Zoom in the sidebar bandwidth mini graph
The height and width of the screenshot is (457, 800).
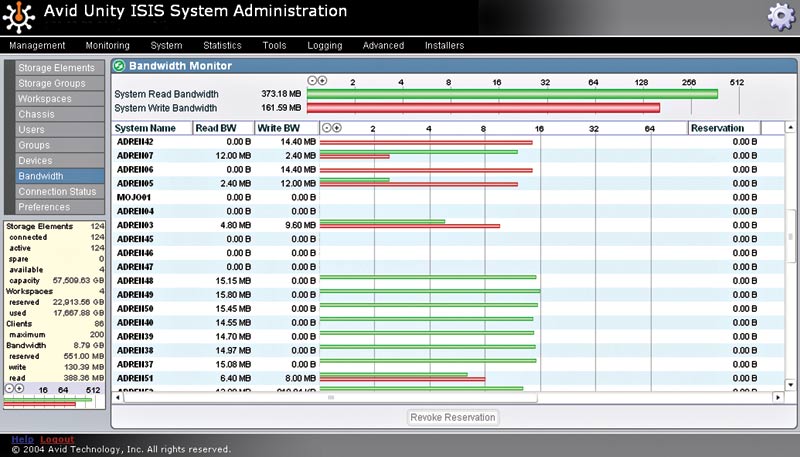(x=19, y=389)
